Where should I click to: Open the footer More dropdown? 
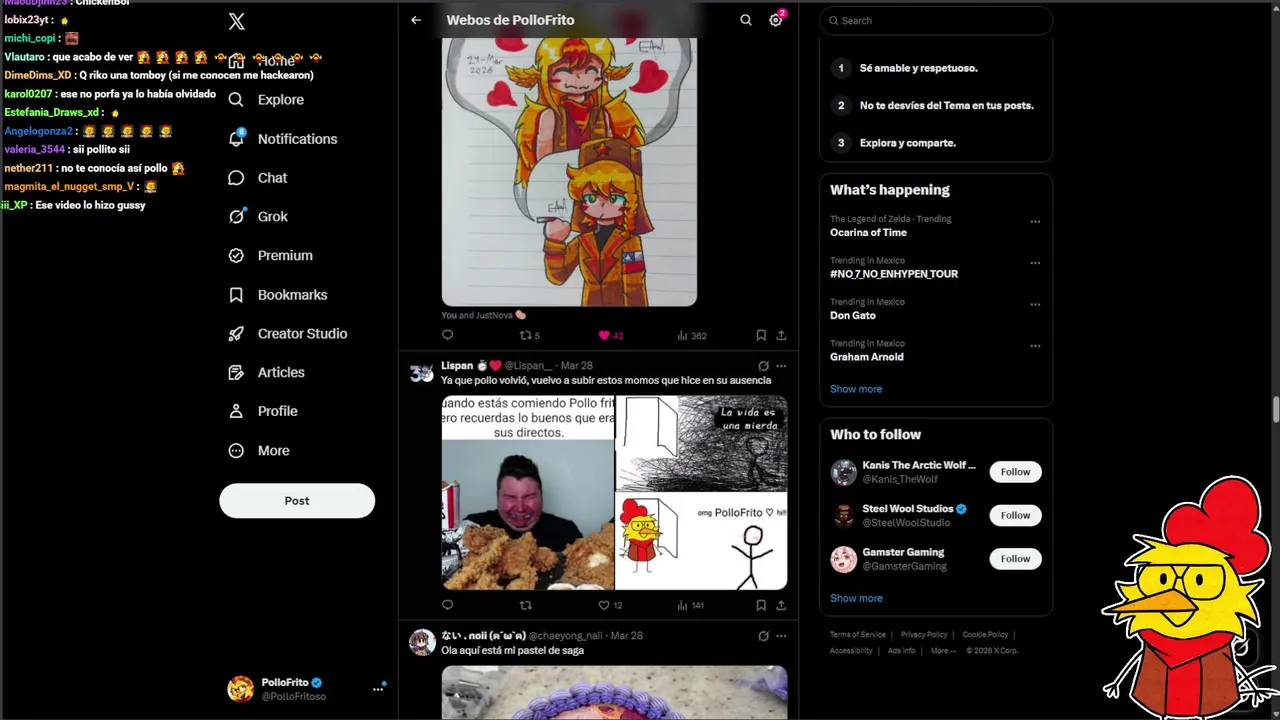coord(942,651)
